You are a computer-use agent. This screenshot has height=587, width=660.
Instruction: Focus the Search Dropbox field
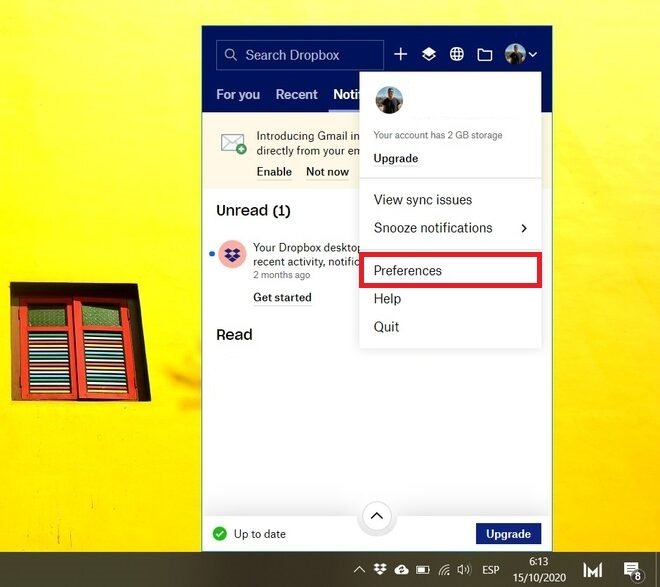[300, 55]
